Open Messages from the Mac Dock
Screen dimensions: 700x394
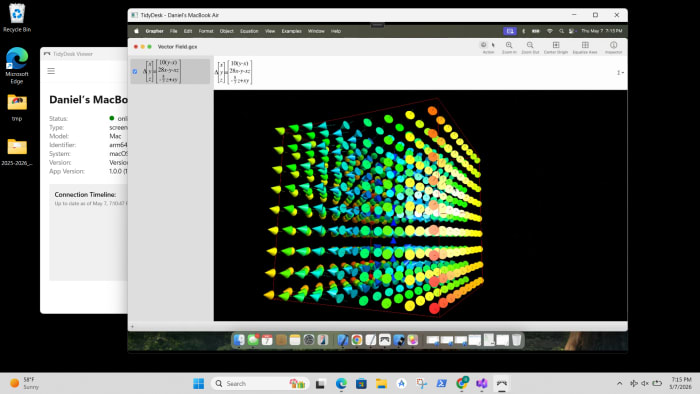(253, 340)
